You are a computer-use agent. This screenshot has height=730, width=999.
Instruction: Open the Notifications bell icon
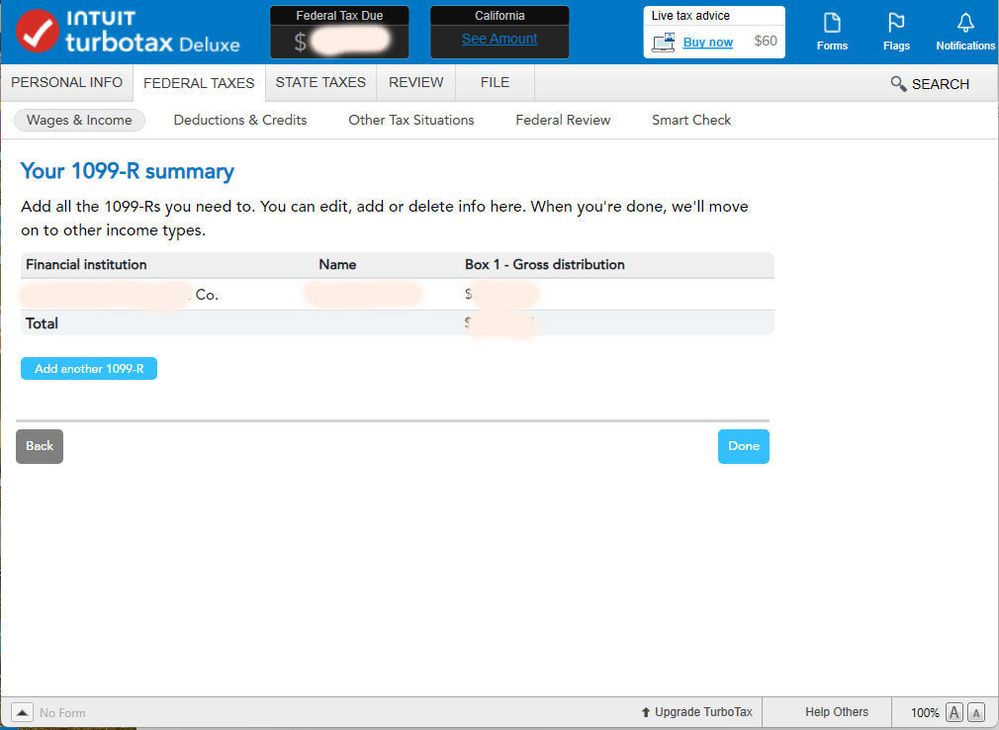pyautogui.click(x=965, y=24)
